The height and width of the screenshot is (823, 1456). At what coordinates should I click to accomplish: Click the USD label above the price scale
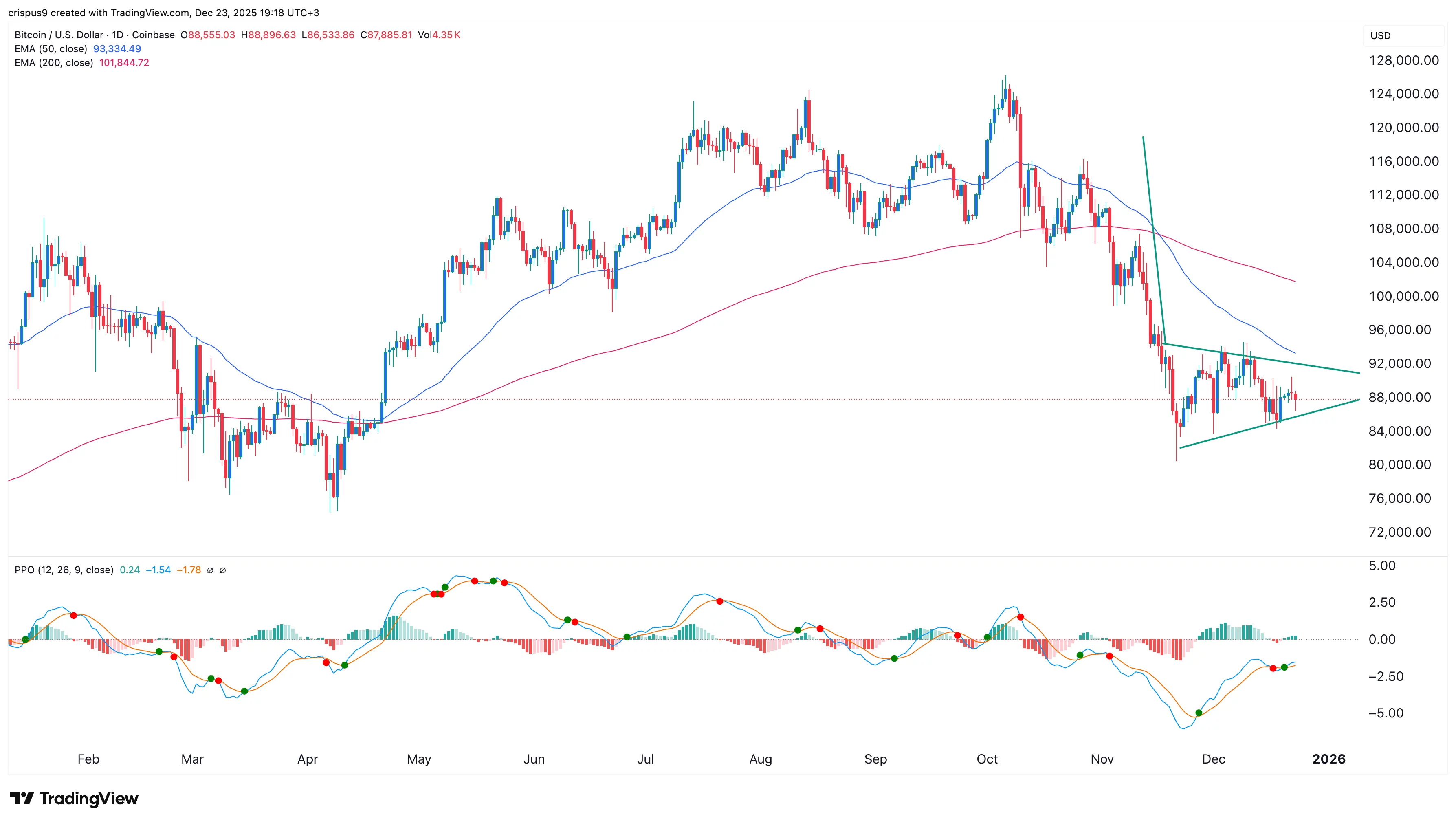point(1380,35)
